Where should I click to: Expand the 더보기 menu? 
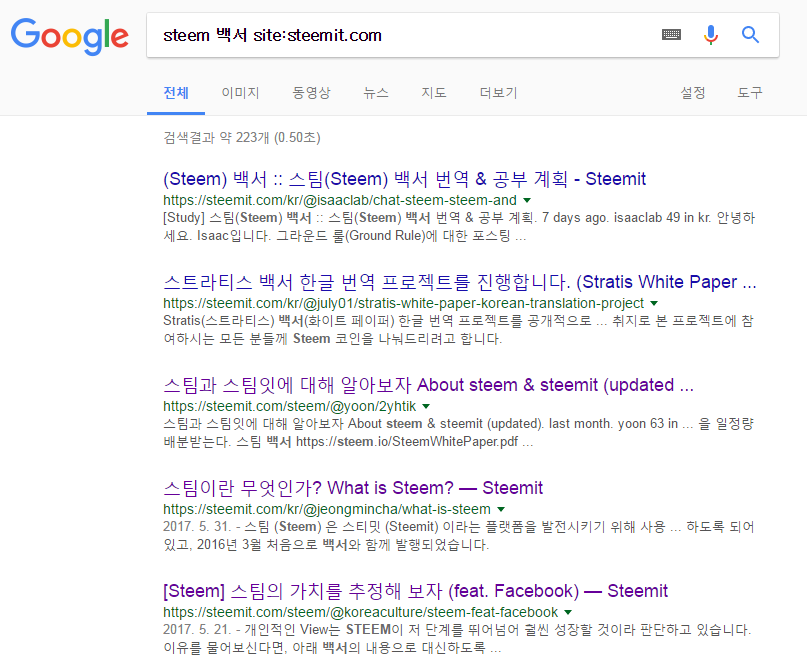(x=498, y=93)
